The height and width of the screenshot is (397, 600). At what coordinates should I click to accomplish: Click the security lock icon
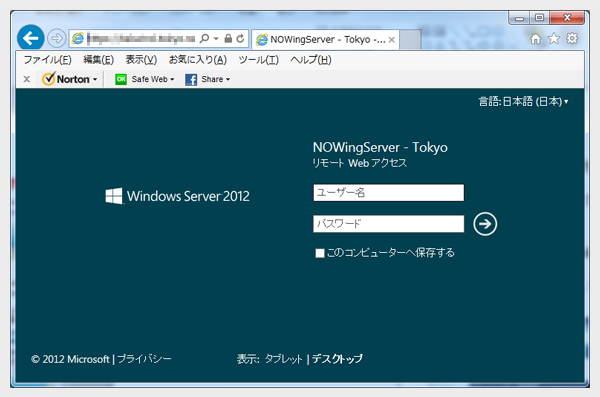(228, 38)
